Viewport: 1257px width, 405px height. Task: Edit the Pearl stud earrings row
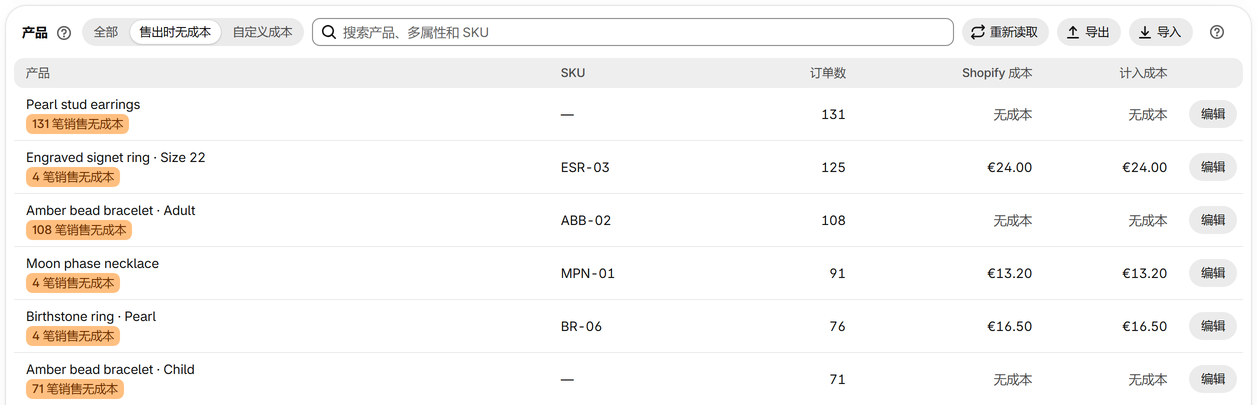[x=1212, y=114]
